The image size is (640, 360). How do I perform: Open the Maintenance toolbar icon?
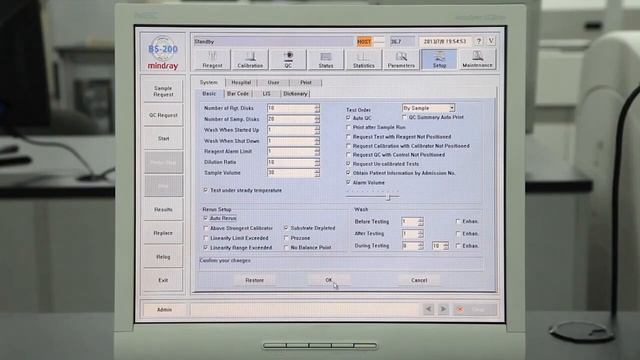477,60
